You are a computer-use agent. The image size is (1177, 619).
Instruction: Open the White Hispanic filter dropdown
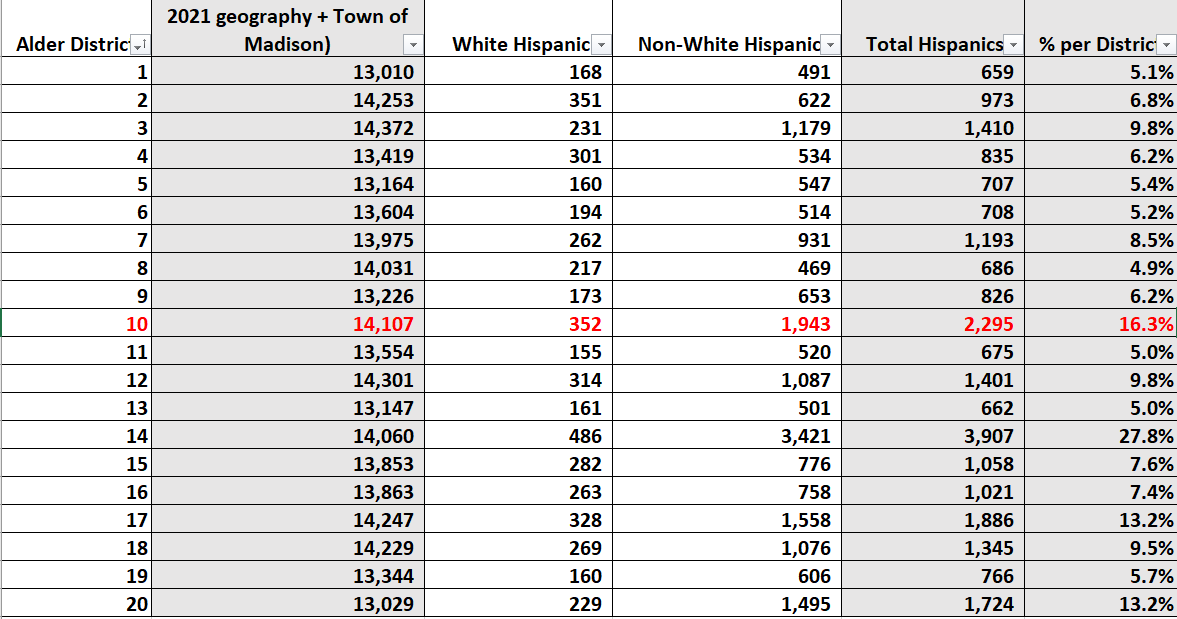point(601,46)
